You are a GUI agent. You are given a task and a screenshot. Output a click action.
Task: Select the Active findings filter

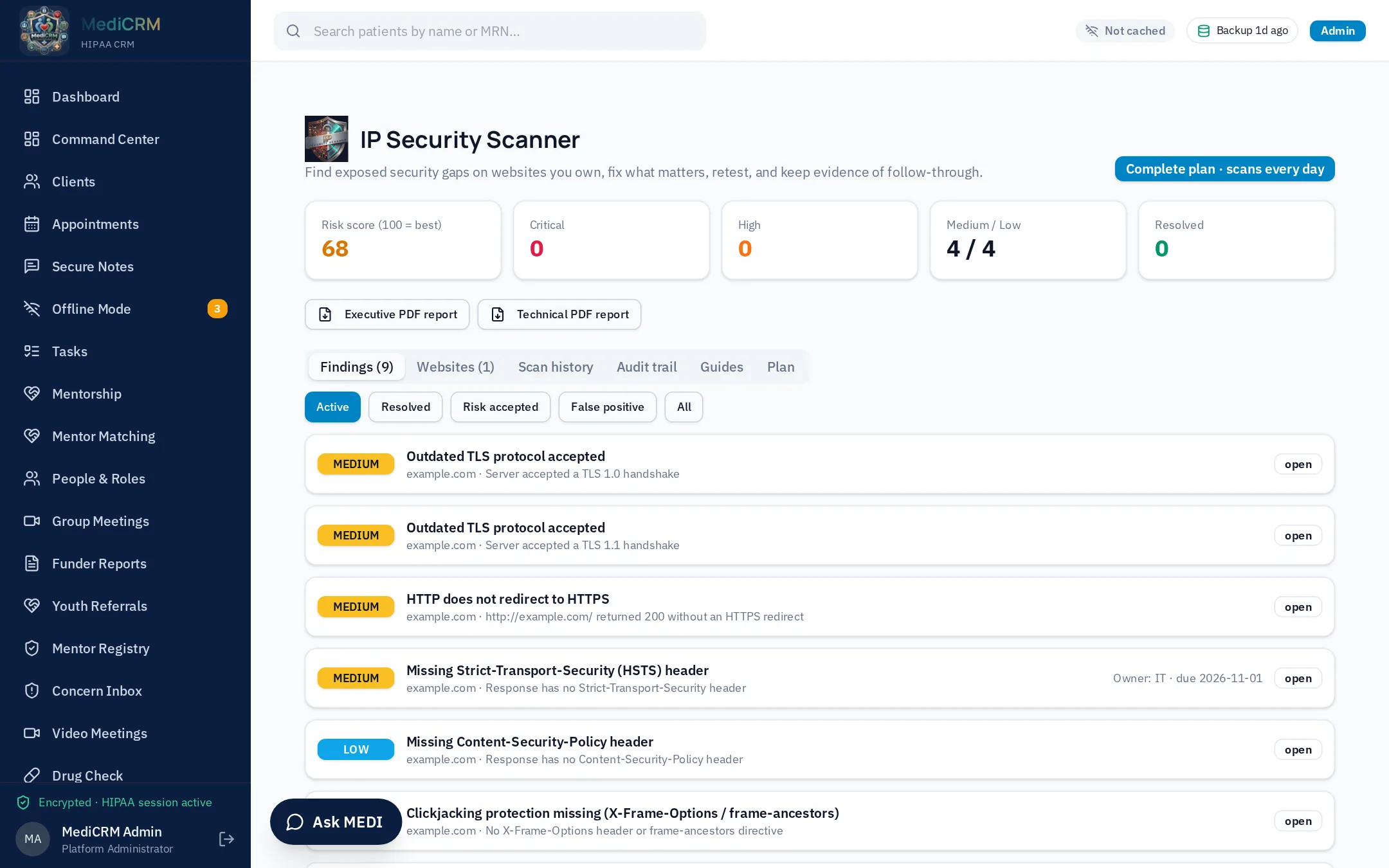pos(332,407)
